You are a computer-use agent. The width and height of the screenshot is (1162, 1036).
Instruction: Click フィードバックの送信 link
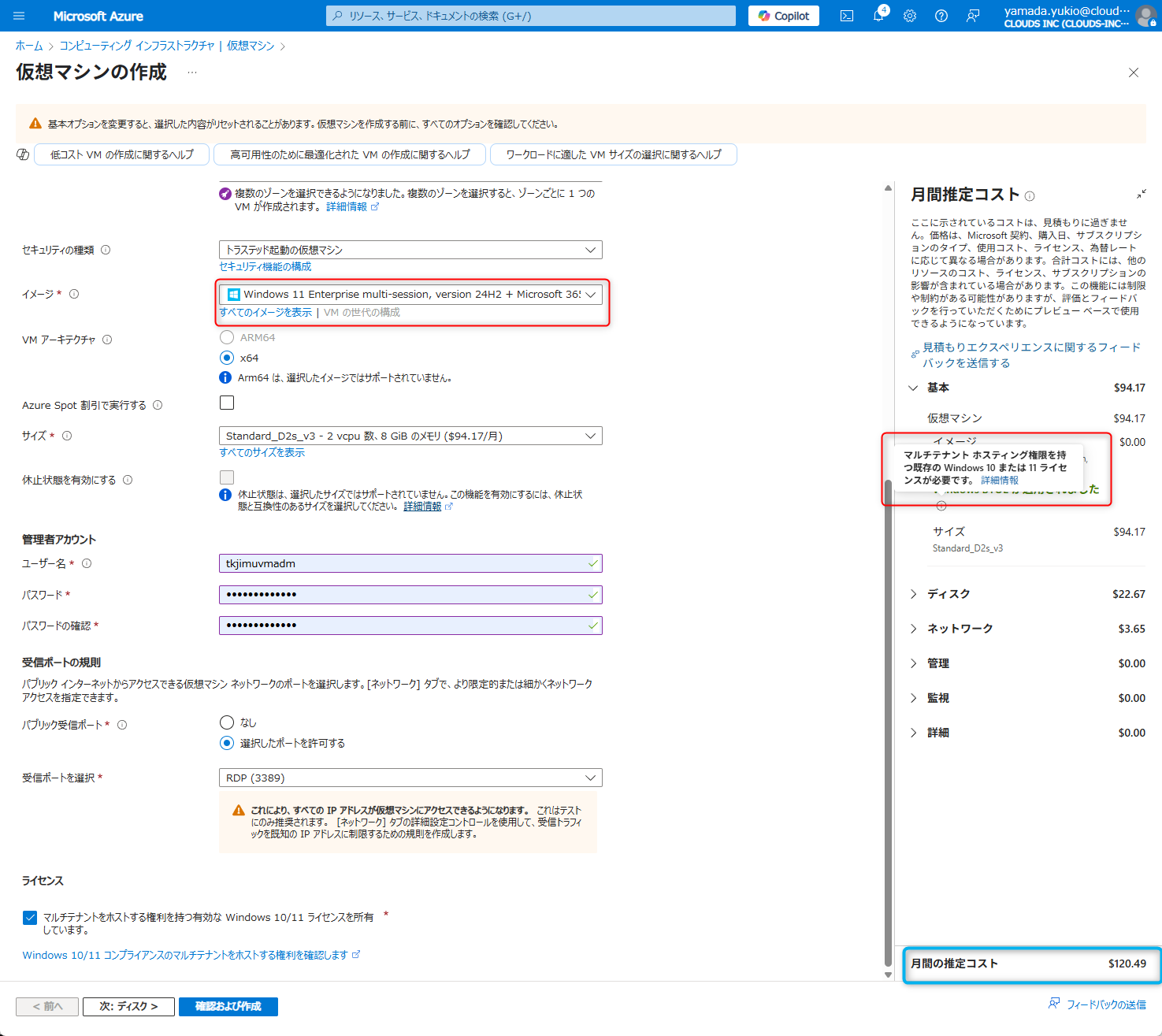pyautogui.click(x=1097, y=1004)
